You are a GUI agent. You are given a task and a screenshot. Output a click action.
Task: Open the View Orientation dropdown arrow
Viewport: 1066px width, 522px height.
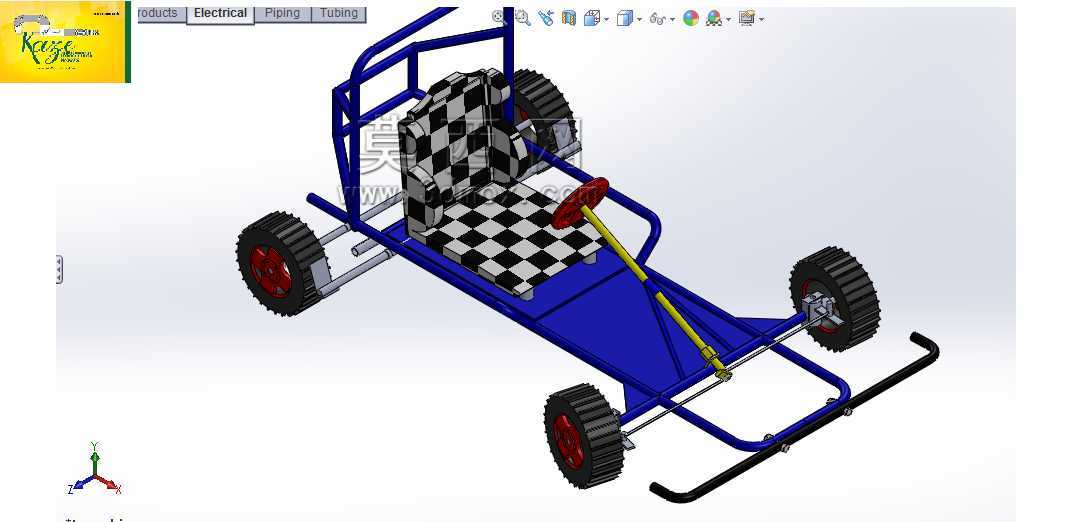point(606,20)
